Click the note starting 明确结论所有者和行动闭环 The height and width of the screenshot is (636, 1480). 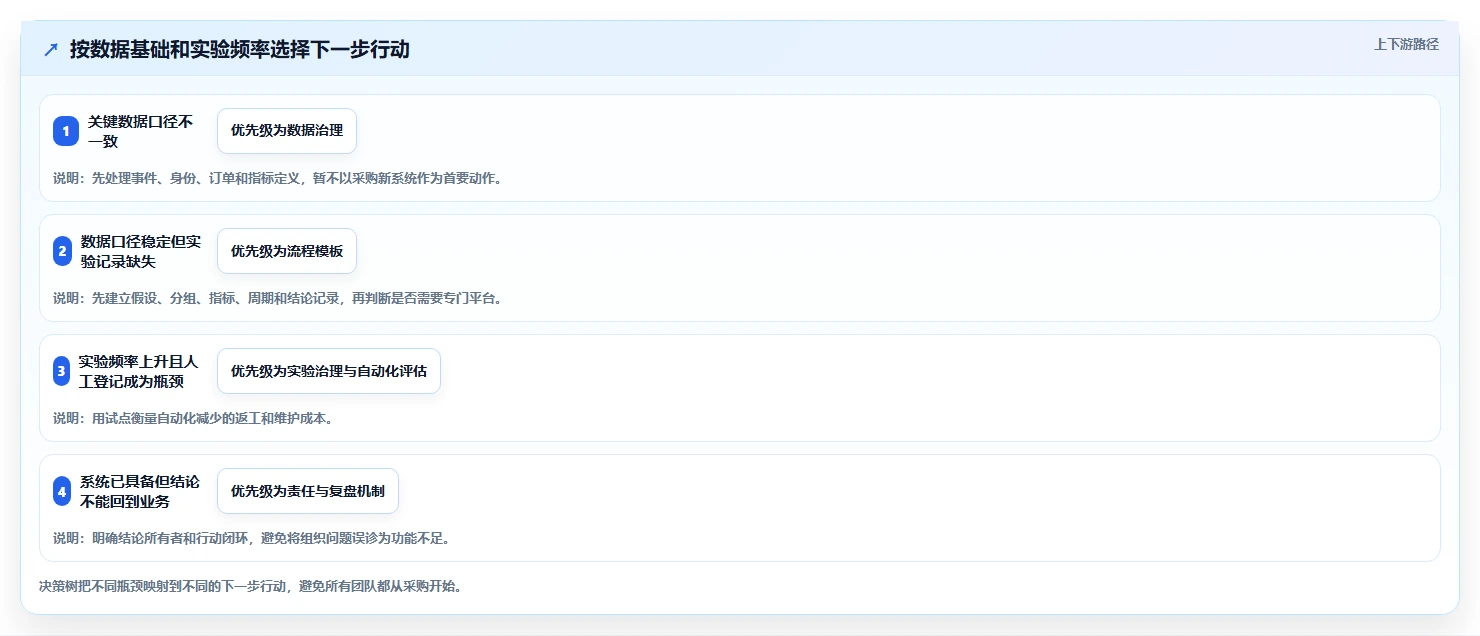tap(251, 538)
